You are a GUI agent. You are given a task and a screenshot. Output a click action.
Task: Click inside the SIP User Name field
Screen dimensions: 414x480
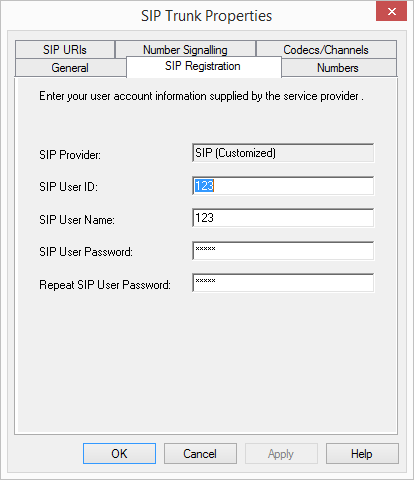click(283, 218)
